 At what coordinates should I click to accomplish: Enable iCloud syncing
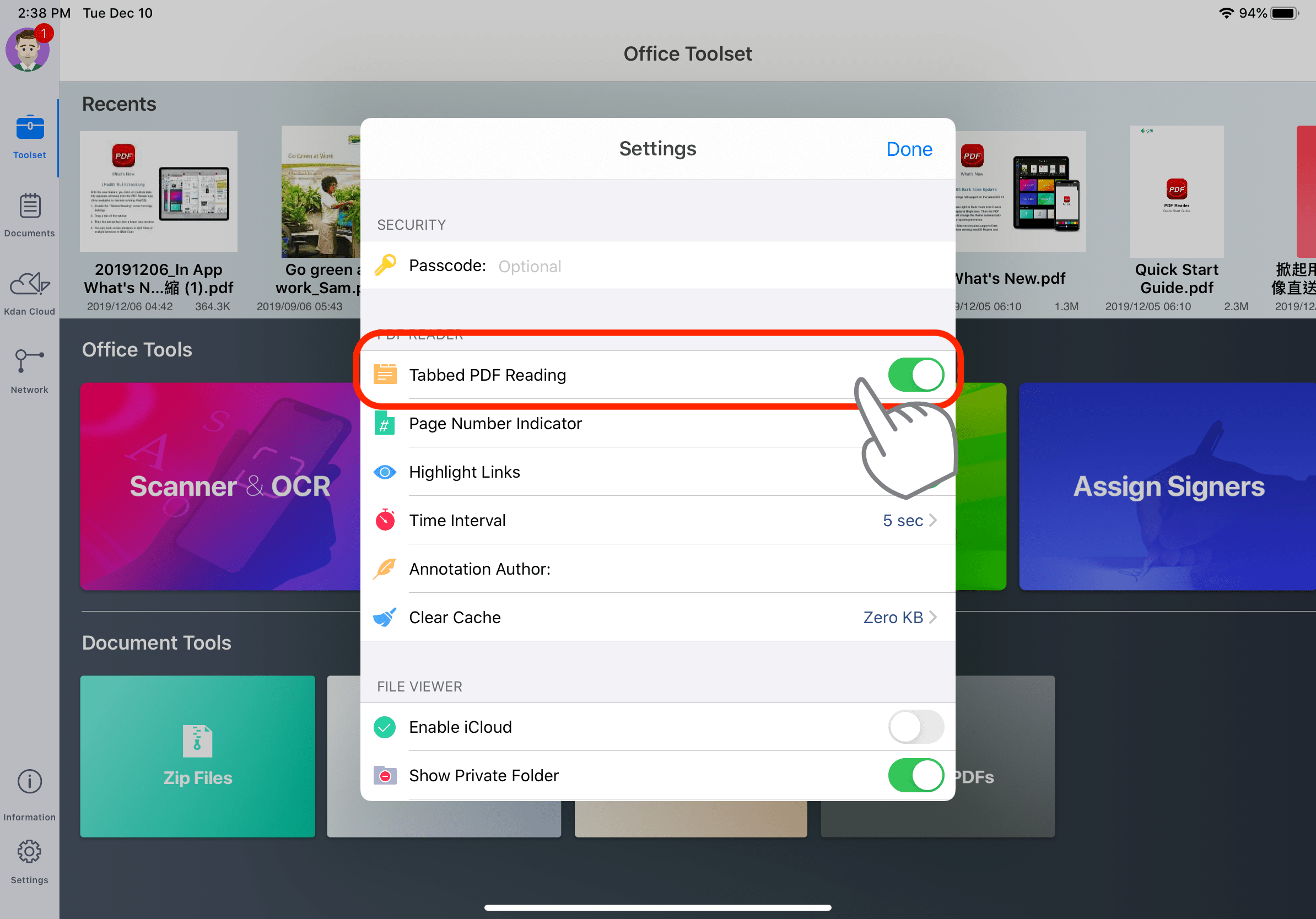point(915,727)
